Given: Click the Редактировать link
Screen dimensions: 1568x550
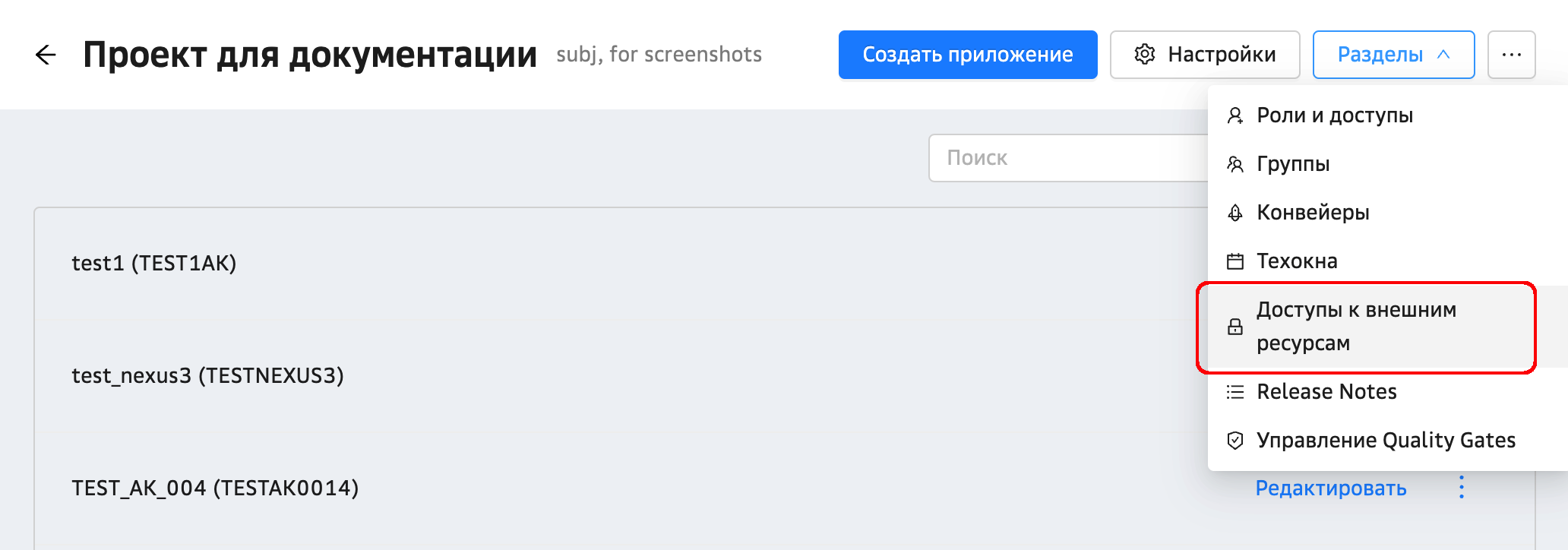Looking at the screenshot, I should pos(1330,488).
